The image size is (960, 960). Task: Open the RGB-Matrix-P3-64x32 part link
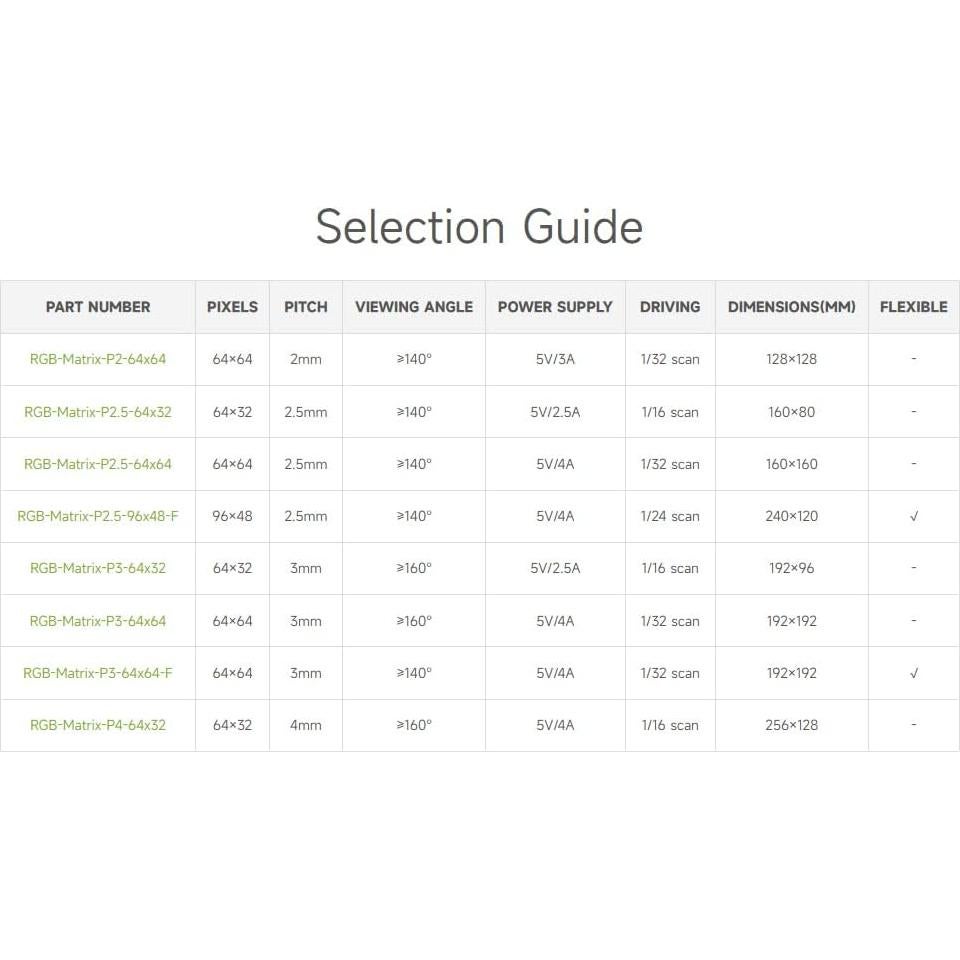pyautogui.click(x=98, y=568)
